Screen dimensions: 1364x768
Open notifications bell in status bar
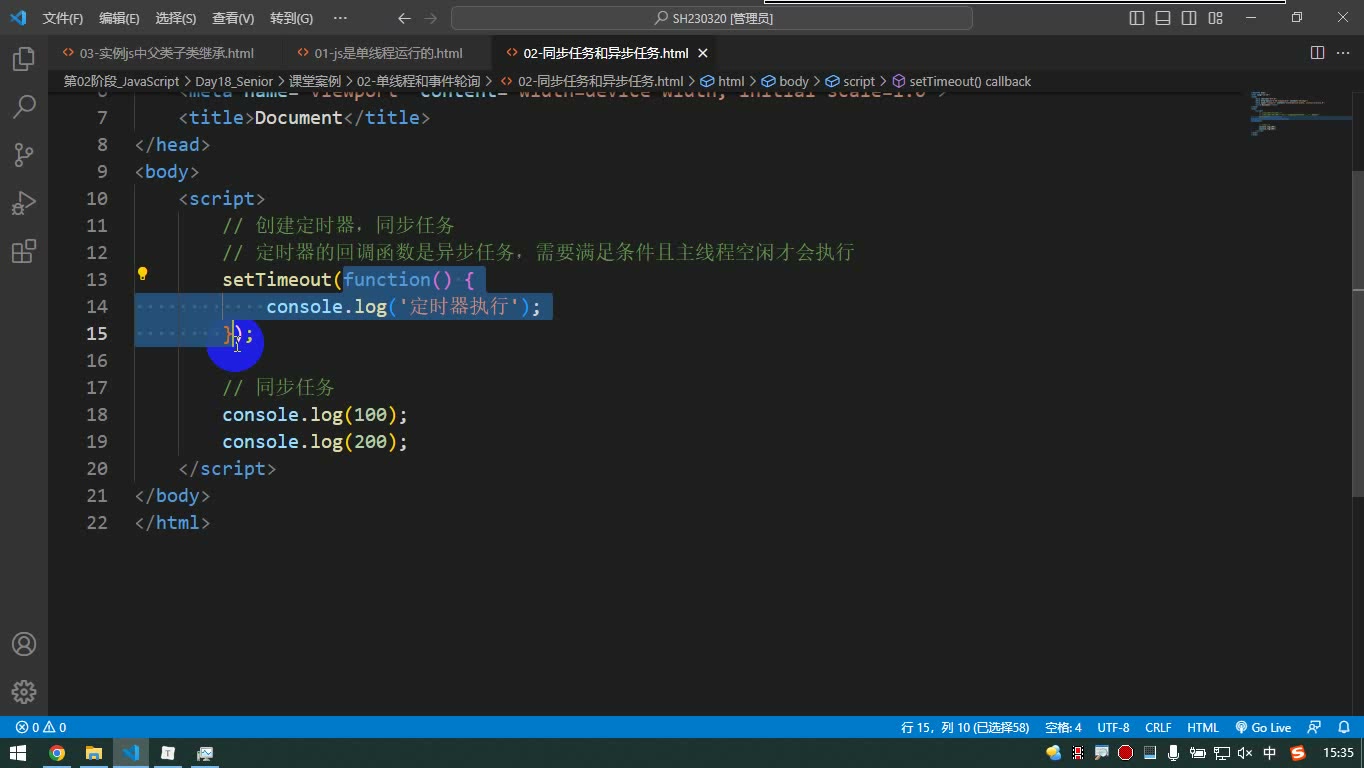[1343, 728]
